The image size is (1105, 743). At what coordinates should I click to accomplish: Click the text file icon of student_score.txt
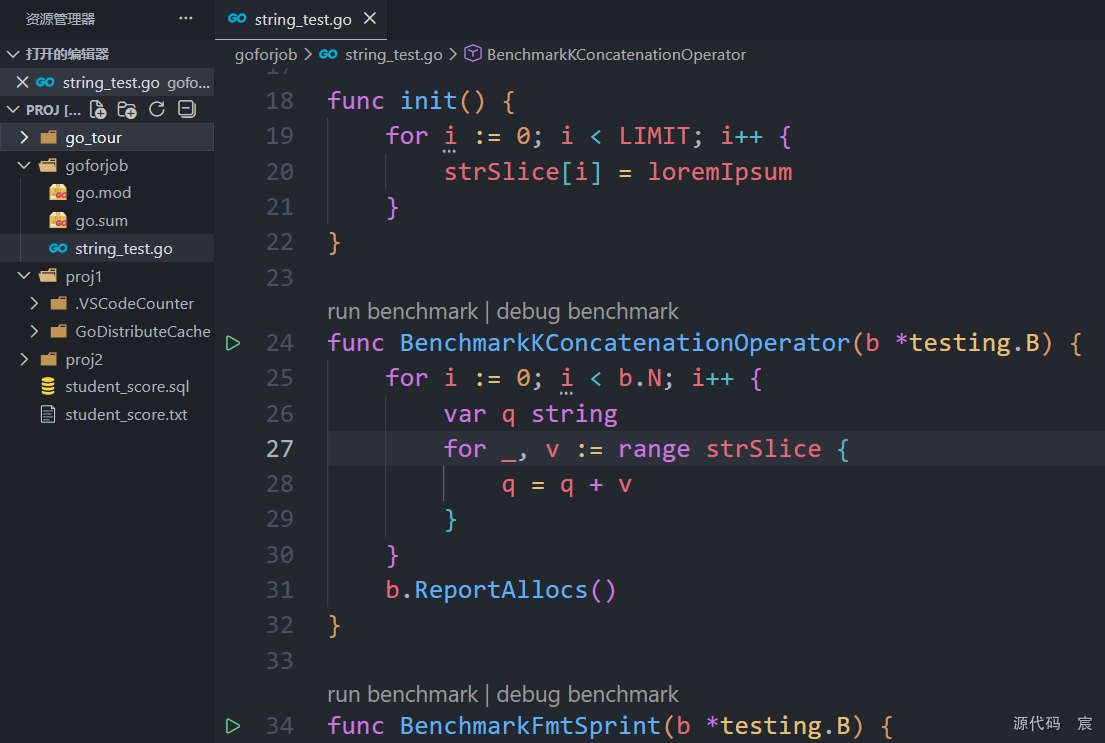coord(48,415)
